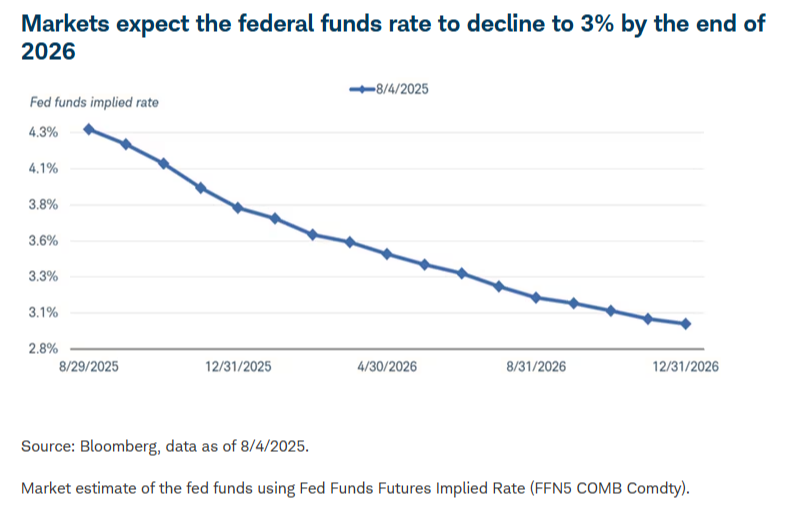Click the 8/29/2025 x-axis label
The image size is (788, 523).
(x=89, y=367)
